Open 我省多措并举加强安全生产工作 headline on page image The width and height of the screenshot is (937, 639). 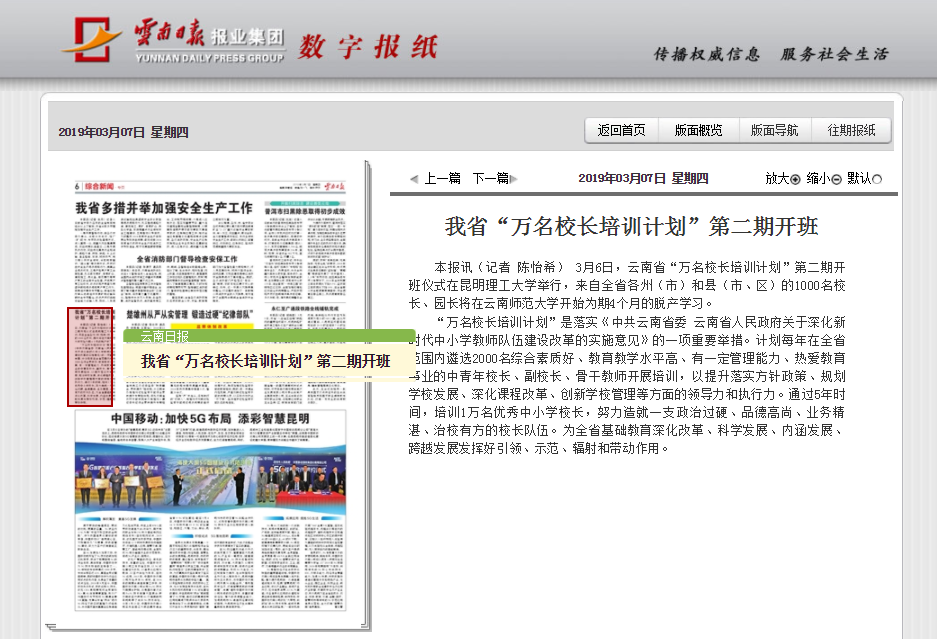164,207
